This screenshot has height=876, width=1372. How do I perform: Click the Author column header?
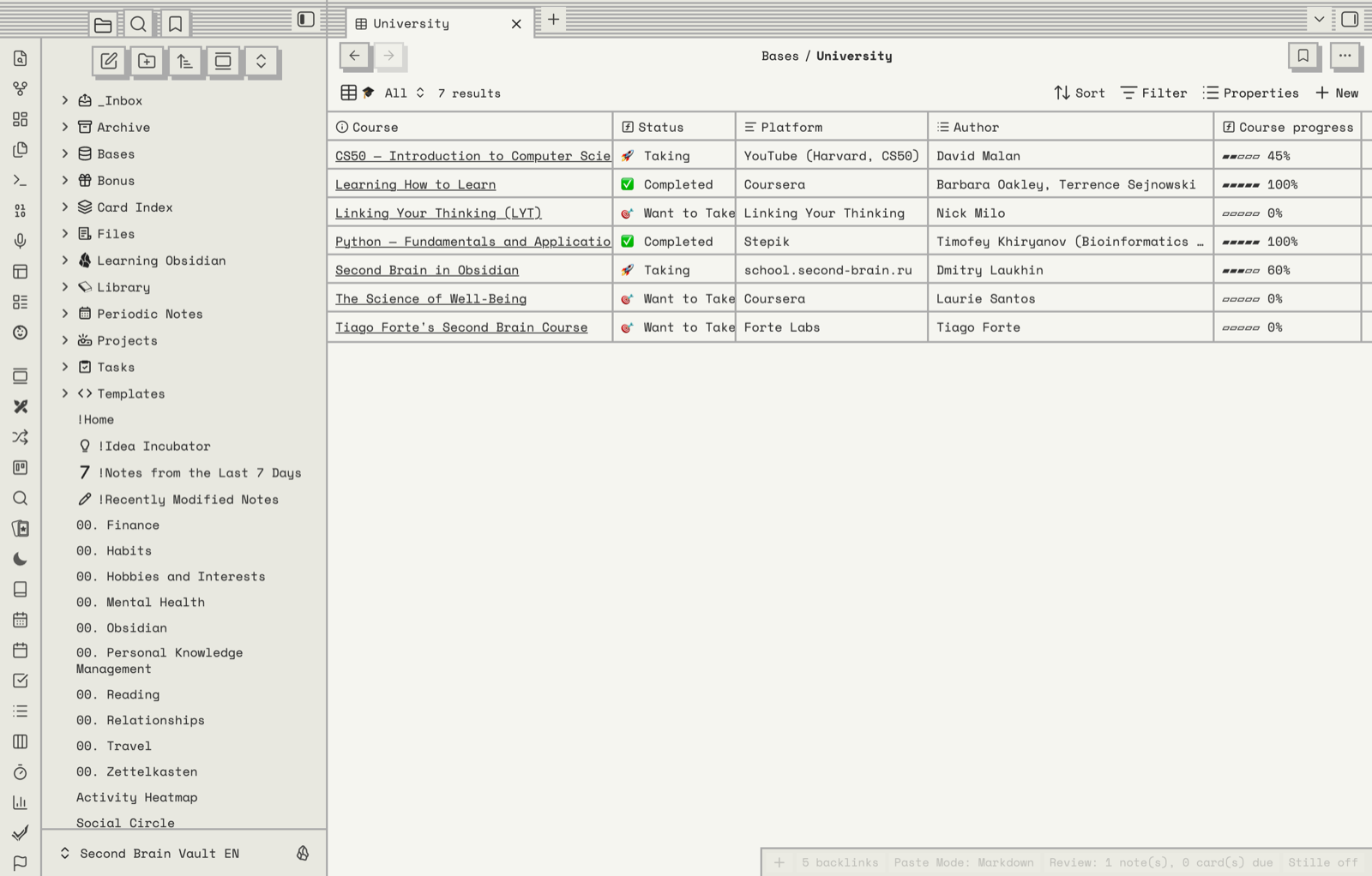1070,127
